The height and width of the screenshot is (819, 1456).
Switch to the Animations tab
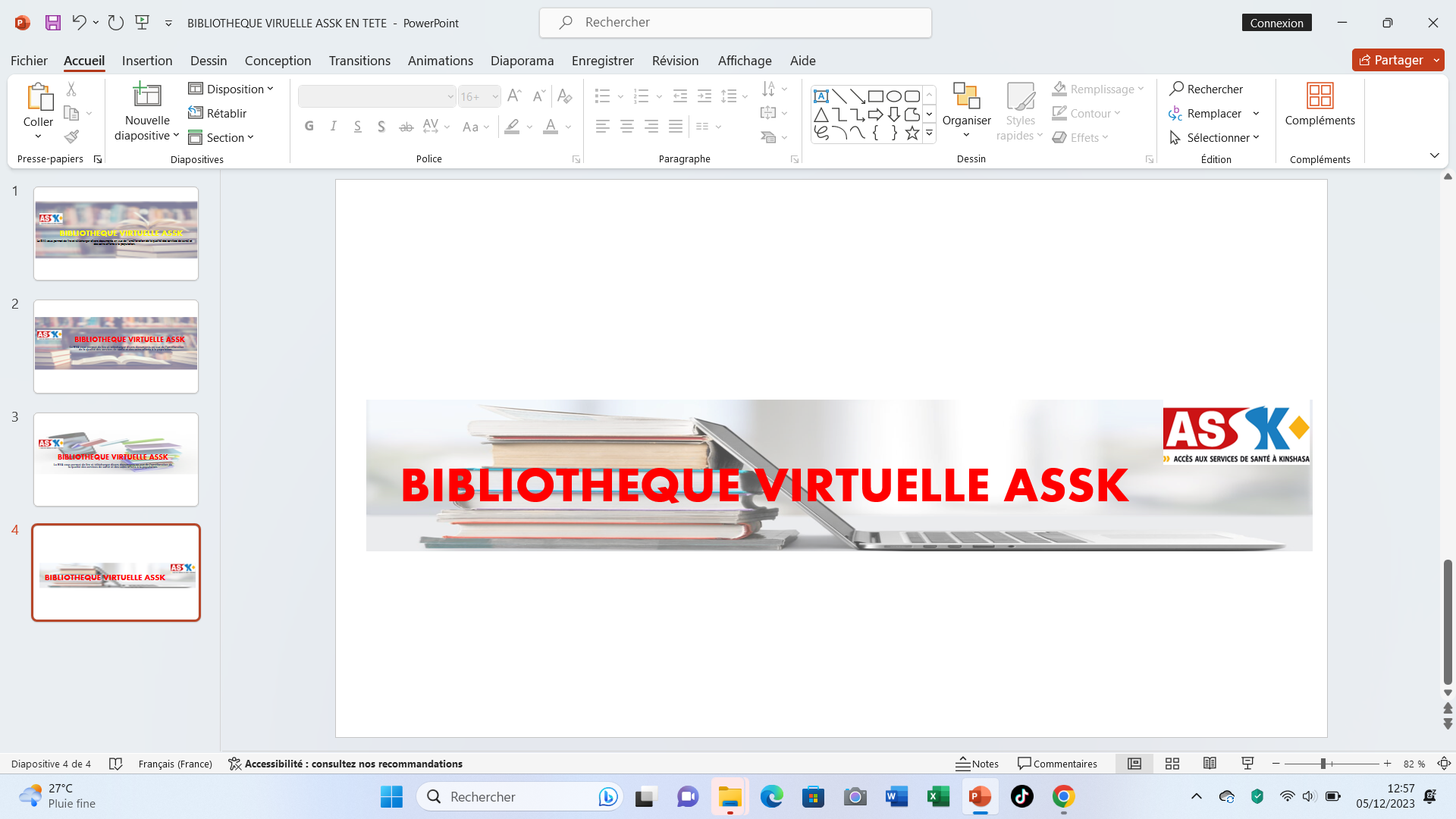point(441,61)
